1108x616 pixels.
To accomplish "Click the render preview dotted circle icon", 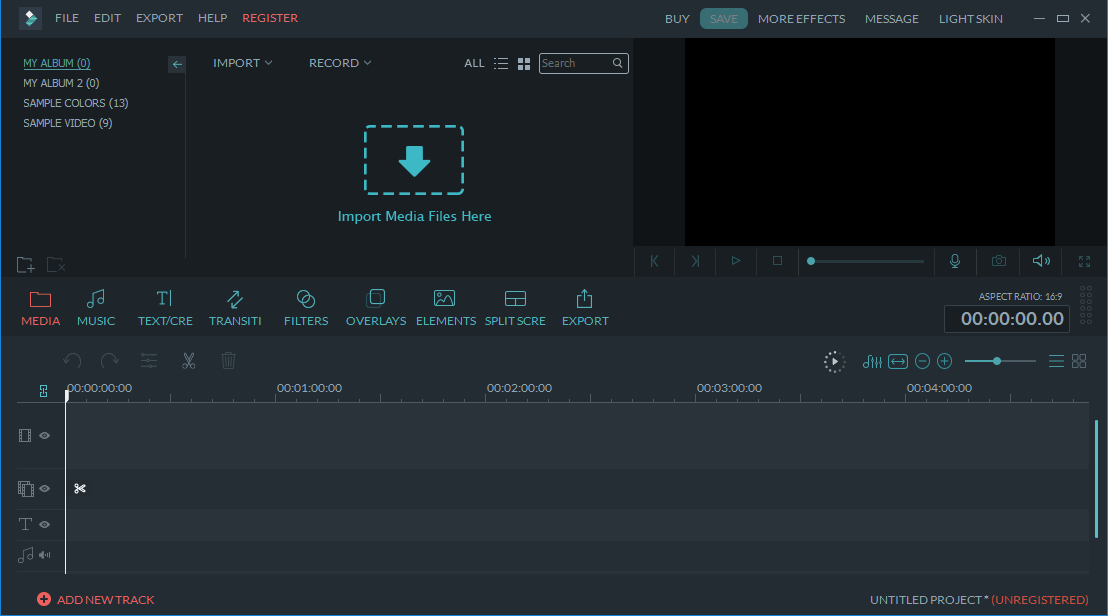I will click(x=835, y=362).
